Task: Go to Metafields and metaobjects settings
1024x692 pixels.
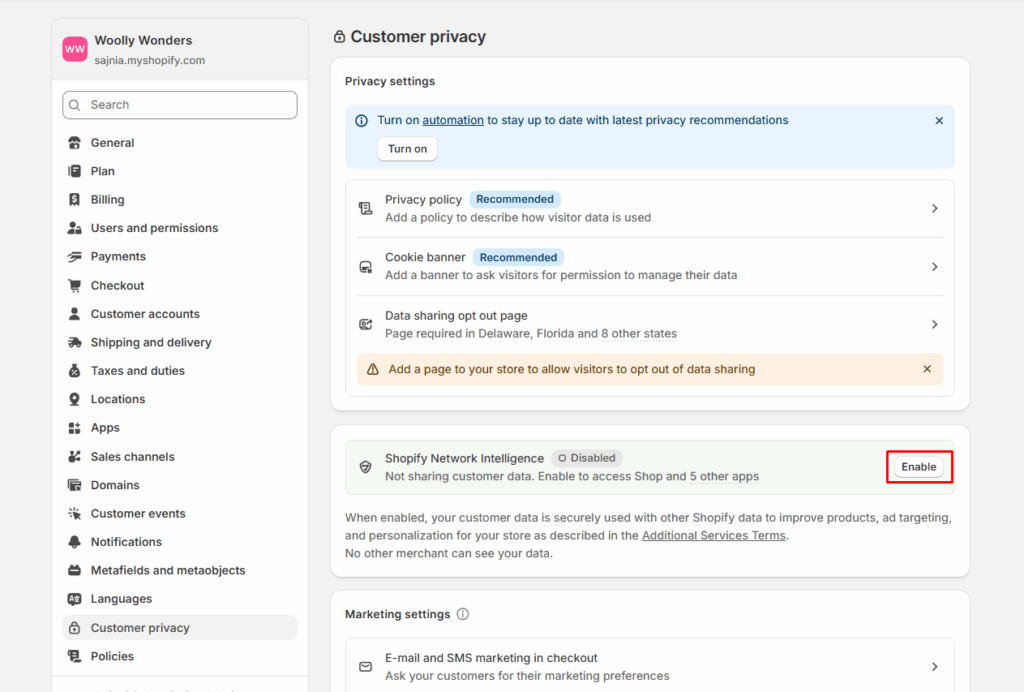Action: point(167,571)
